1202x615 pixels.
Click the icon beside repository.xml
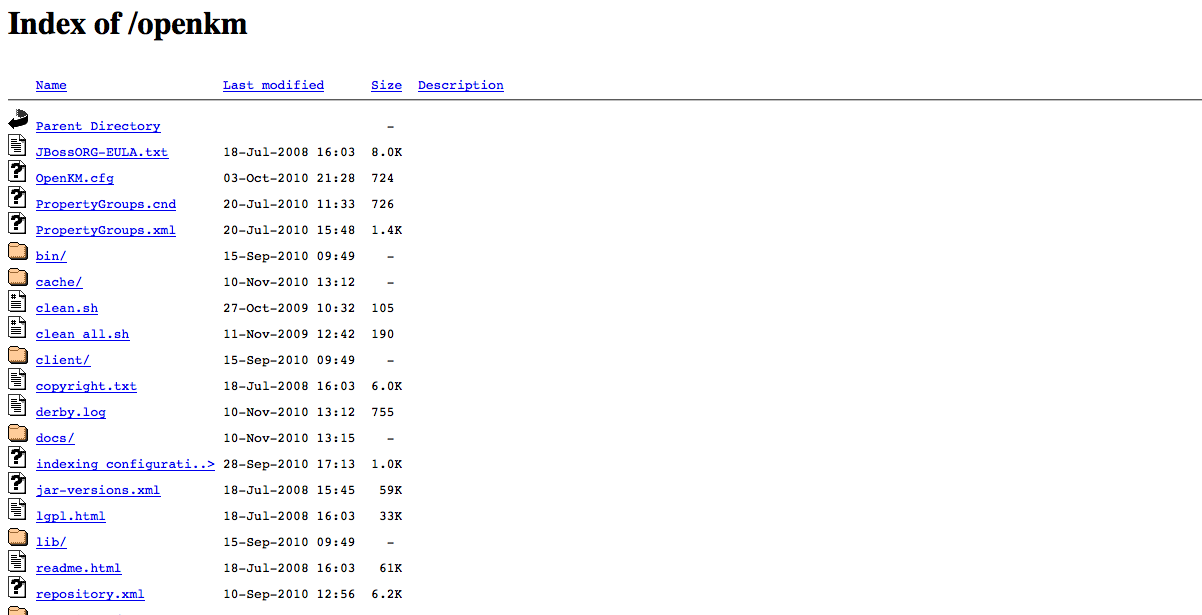(x=17, y=587)
